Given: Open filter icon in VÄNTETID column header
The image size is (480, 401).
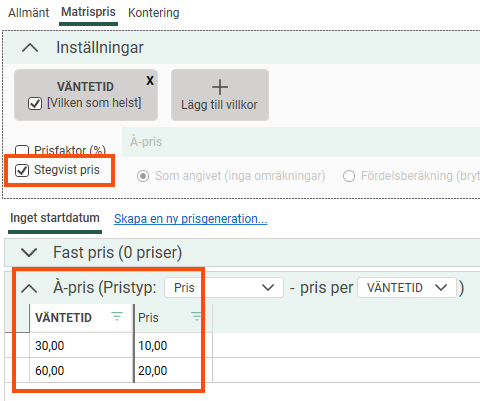Looking at the screenshot, I should 117,316.
